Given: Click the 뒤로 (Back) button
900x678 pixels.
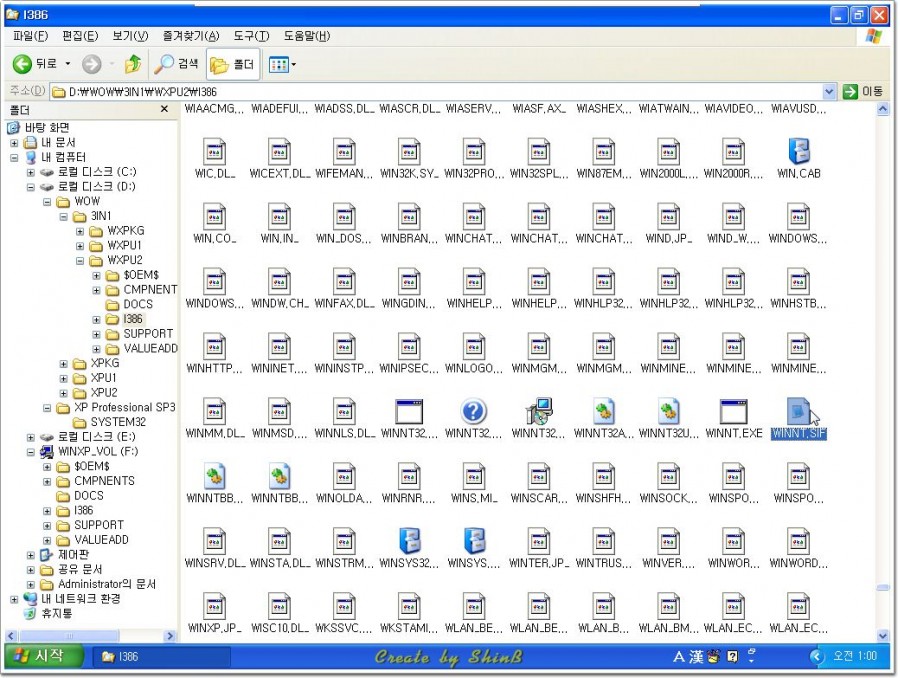Looking at the screenshot, I should click(35, 64).
